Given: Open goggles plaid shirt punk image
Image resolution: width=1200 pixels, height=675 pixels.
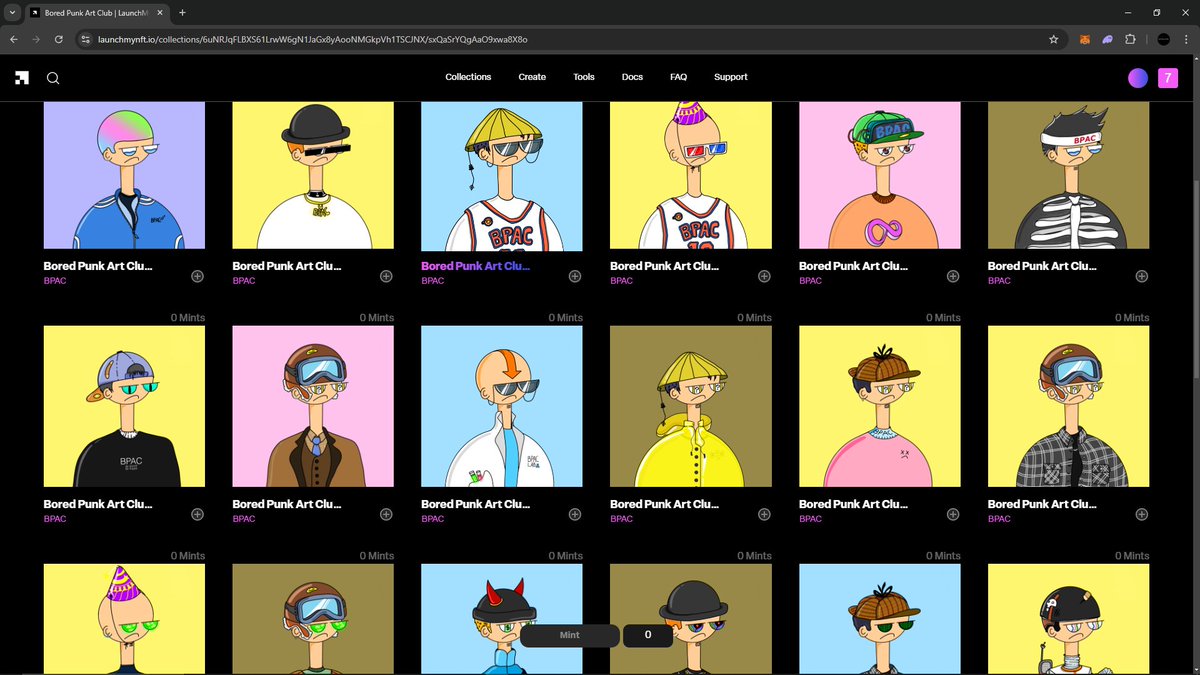Looking at the screenshot, I should pyautogui.click(x=1068, y=406).
